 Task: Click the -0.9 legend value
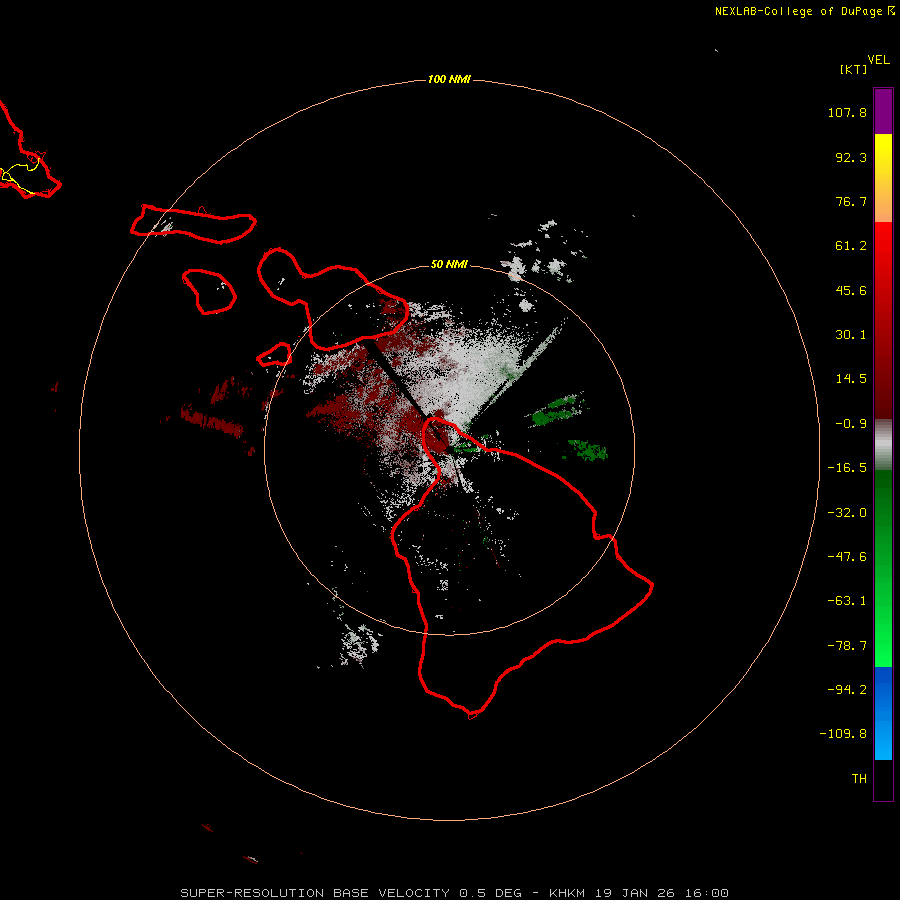pyautogui.click(x=851, y=424)
